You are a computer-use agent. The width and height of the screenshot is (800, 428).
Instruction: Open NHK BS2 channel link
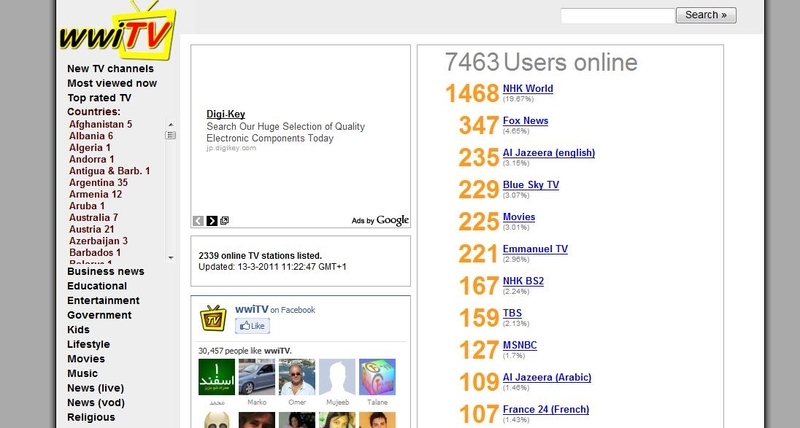523,282
